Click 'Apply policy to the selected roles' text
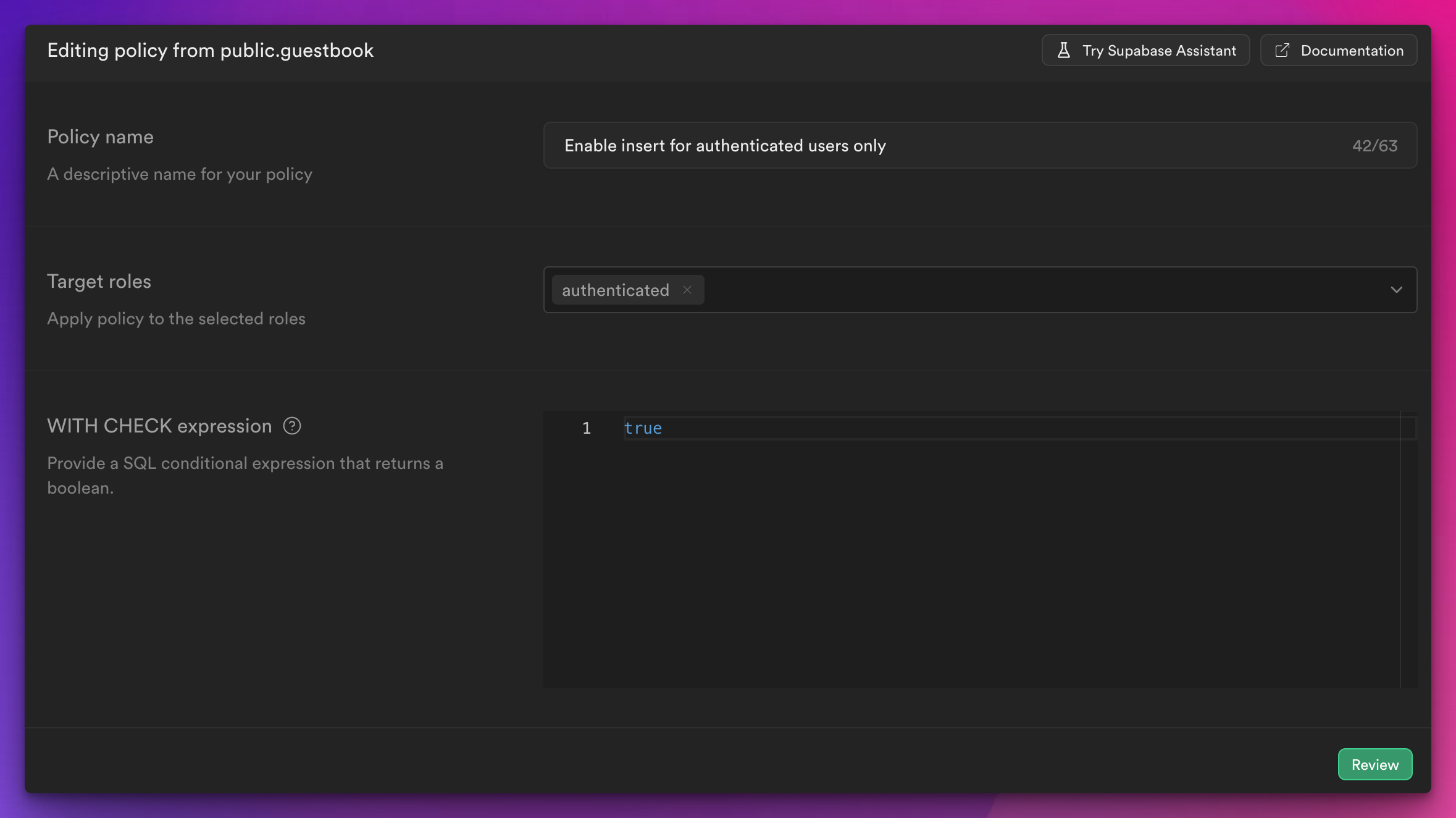Image resolution: width=1456 pixels, height=818 pixels. pos(176,319)
